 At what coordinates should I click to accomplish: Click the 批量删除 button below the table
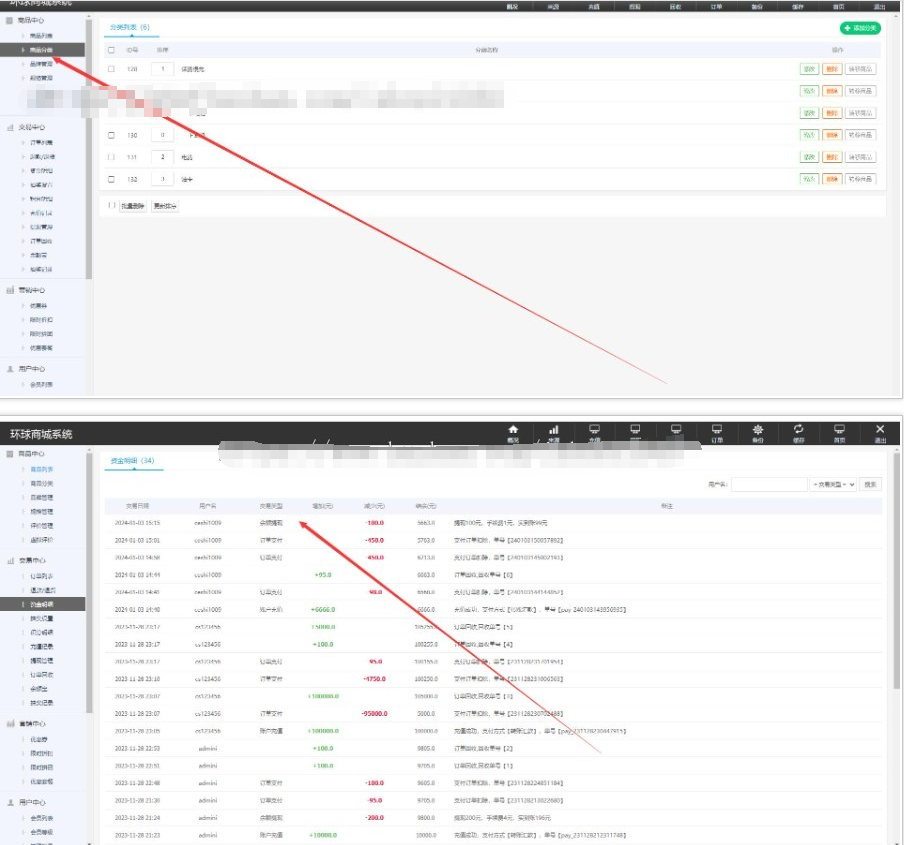pos(133,206)
